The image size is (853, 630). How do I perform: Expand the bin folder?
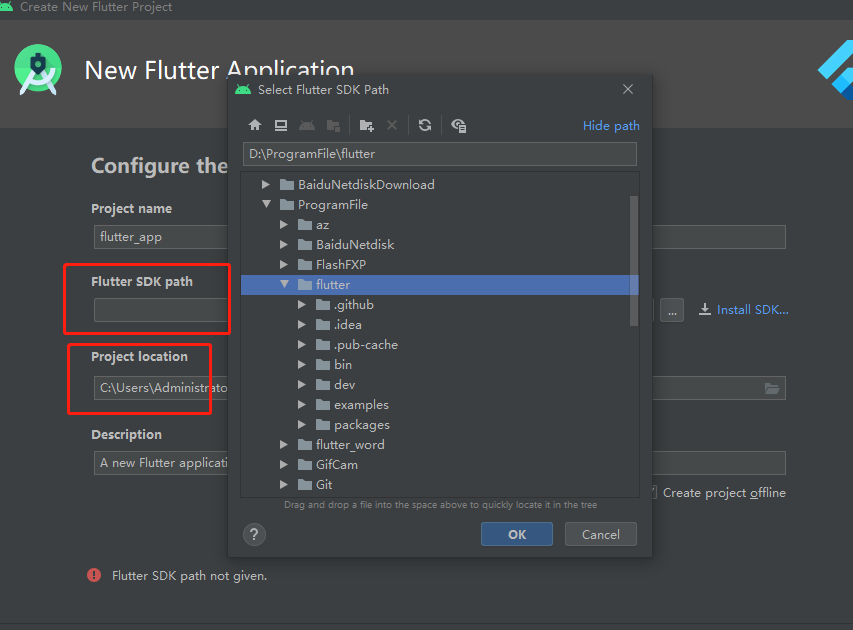pyautogui.click(x=301, y=365)
